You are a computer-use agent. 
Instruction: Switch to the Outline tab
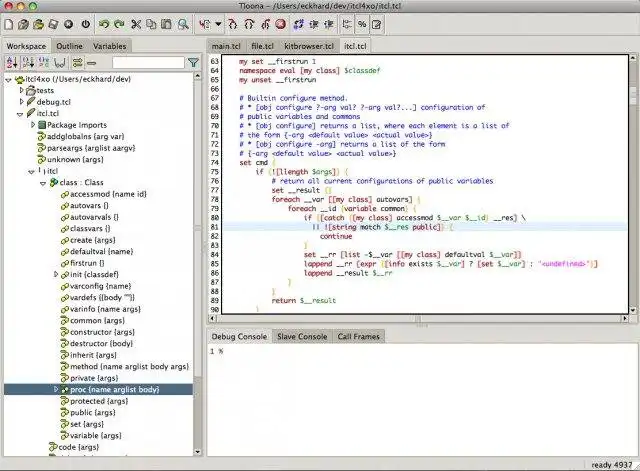click(x=69, y=46)
